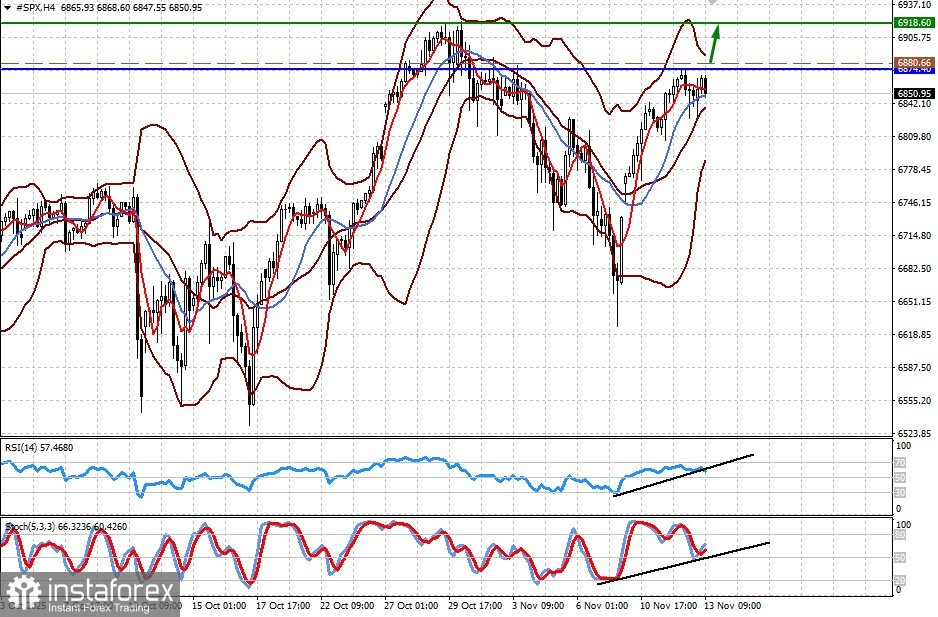Image resolution: width=938 pixels, height=617 pixels.
Task: Click the 13 Nov 09:00 time label
Action: pos(733,606)
